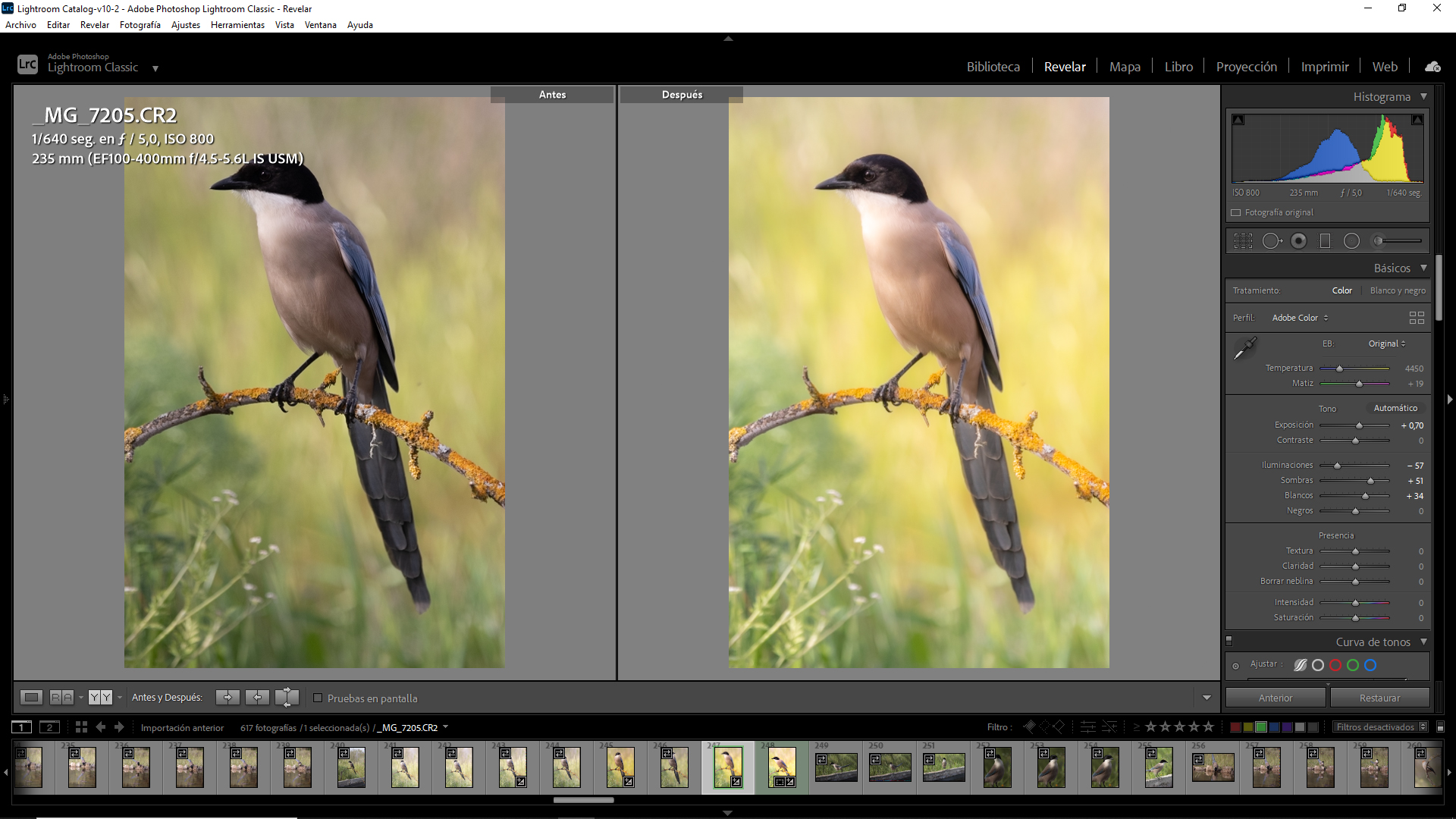Open the profile browser grid icon
Screen dimensions: 1456x819
point(1416,318)
